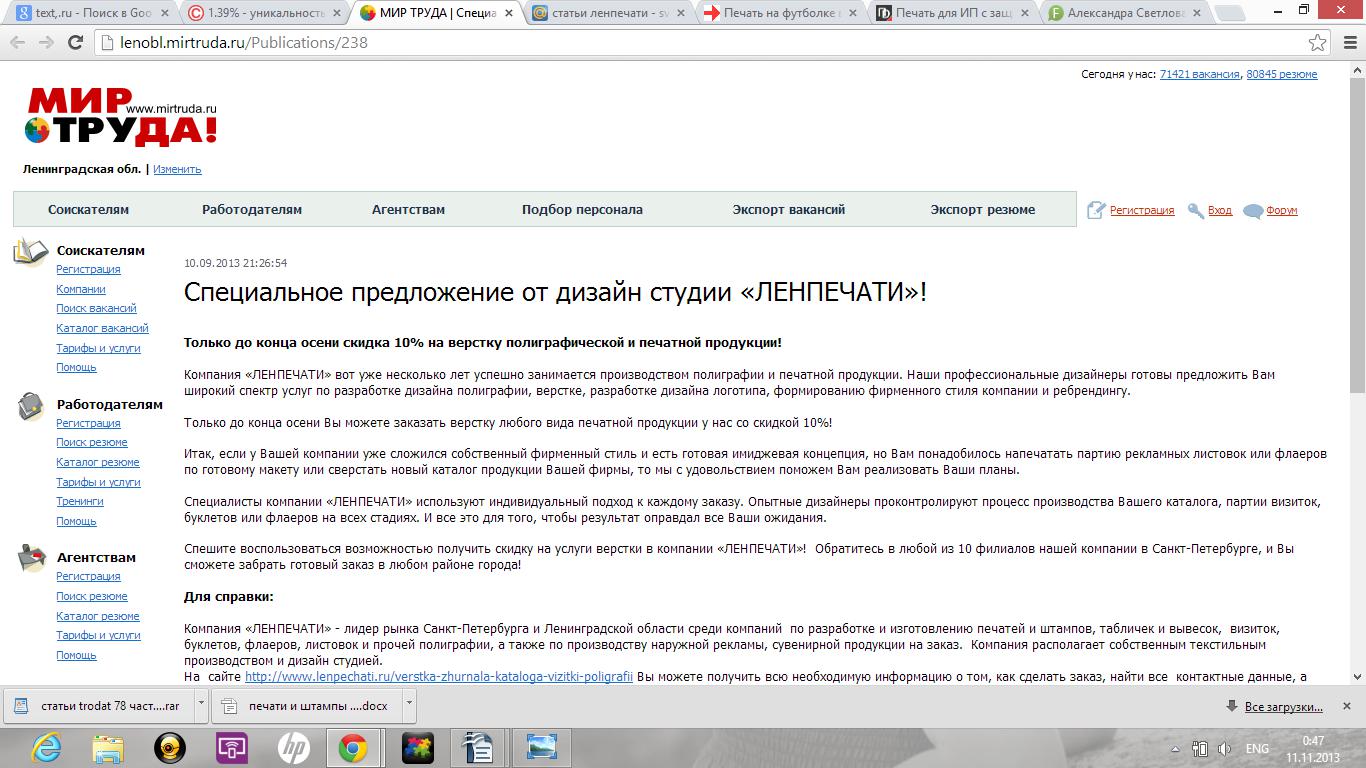
Task: Click the power and battery tray icon
Action: (x=1200, y=749)
